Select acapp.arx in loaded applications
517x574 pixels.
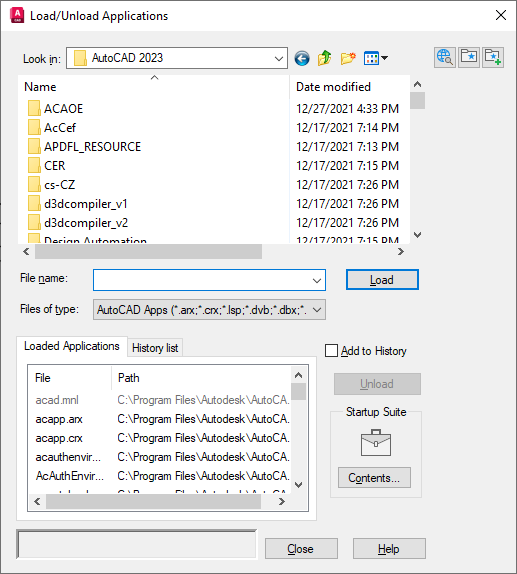(59, 419)
